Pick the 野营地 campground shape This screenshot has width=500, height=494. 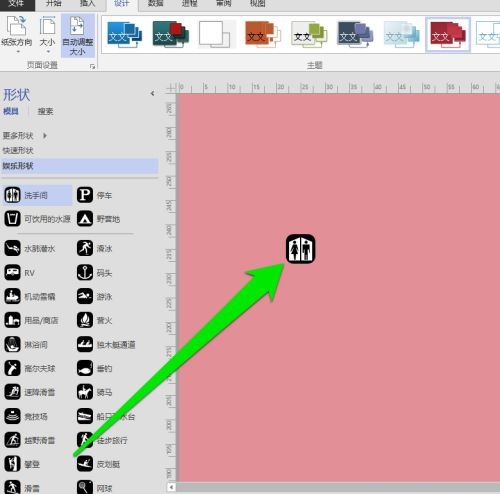coord(98,219)
